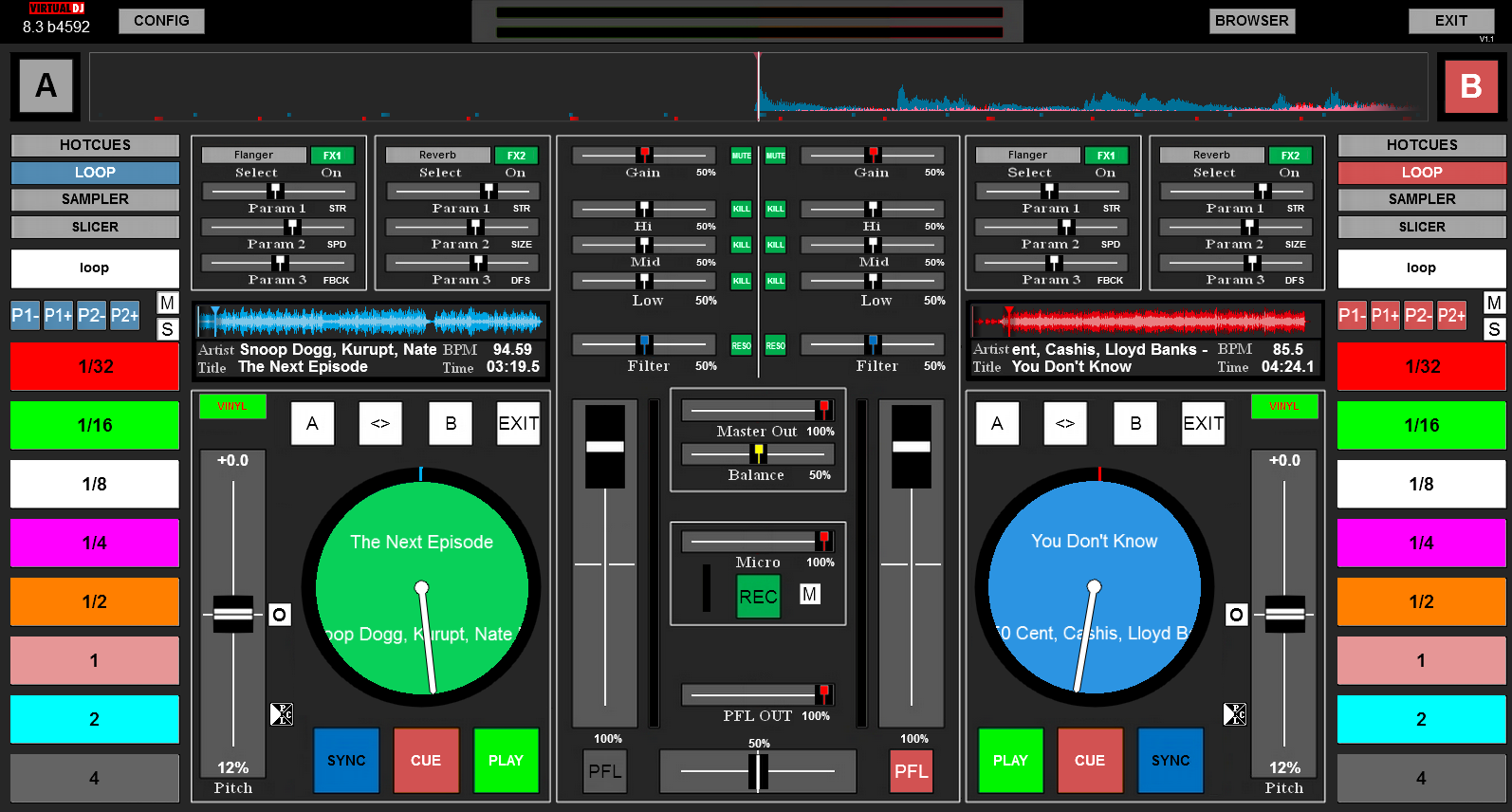Click right deck SYNC button

pyautogui.click(x=1171, y=761)
